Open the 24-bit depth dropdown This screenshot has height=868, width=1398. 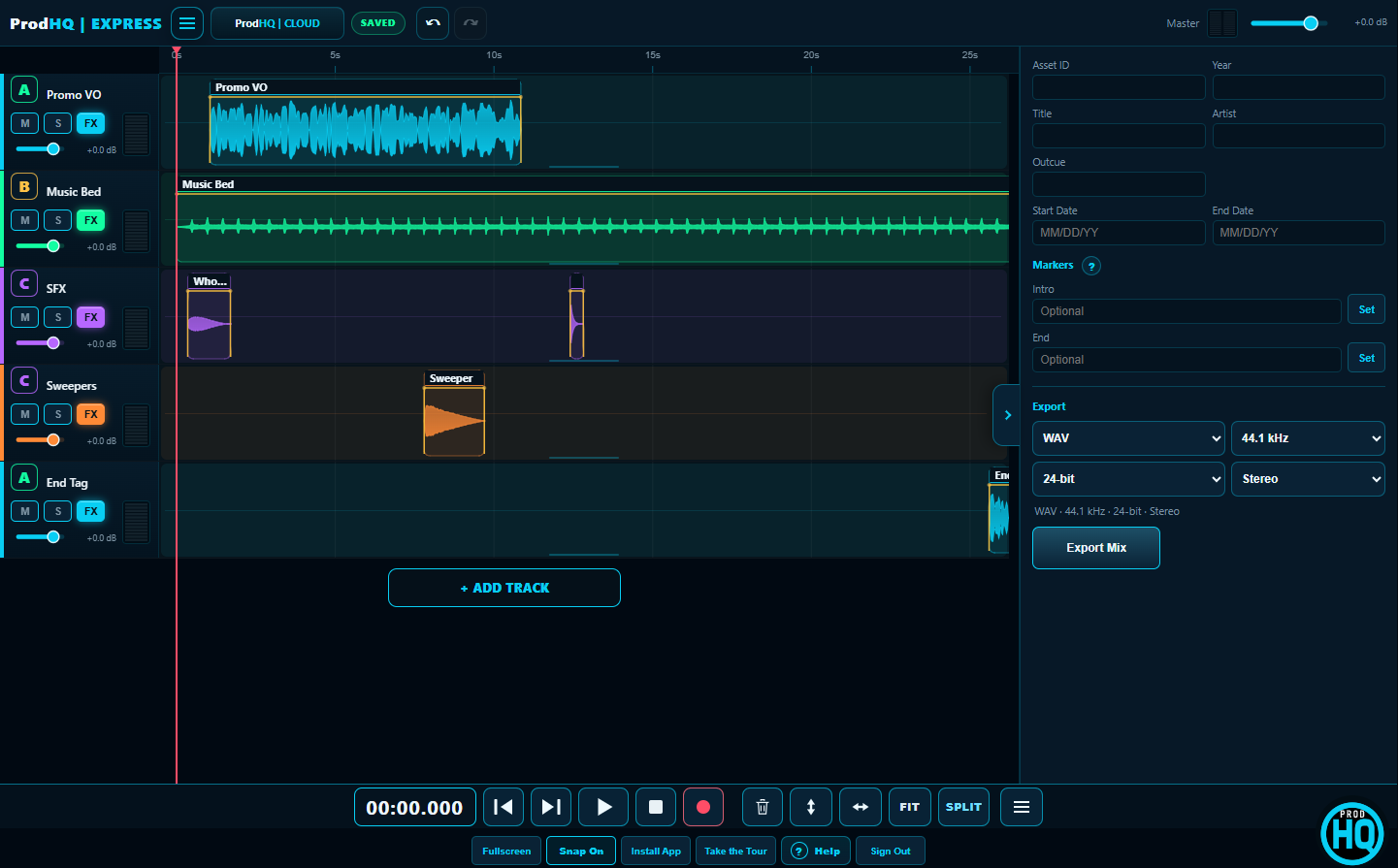tap(1127, 479)
